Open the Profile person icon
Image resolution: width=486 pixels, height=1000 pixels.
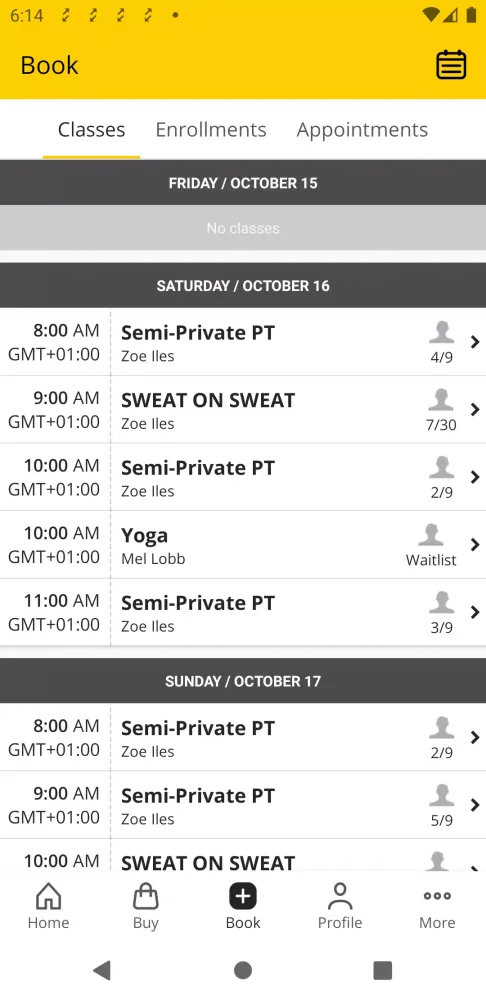click(340, 896)
